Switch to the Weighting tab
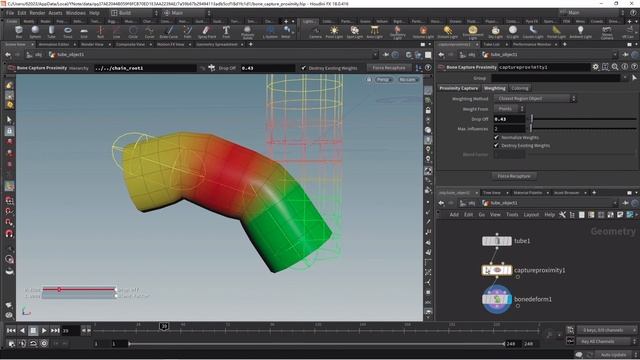 pyautogui.click(x=495, y=88)
